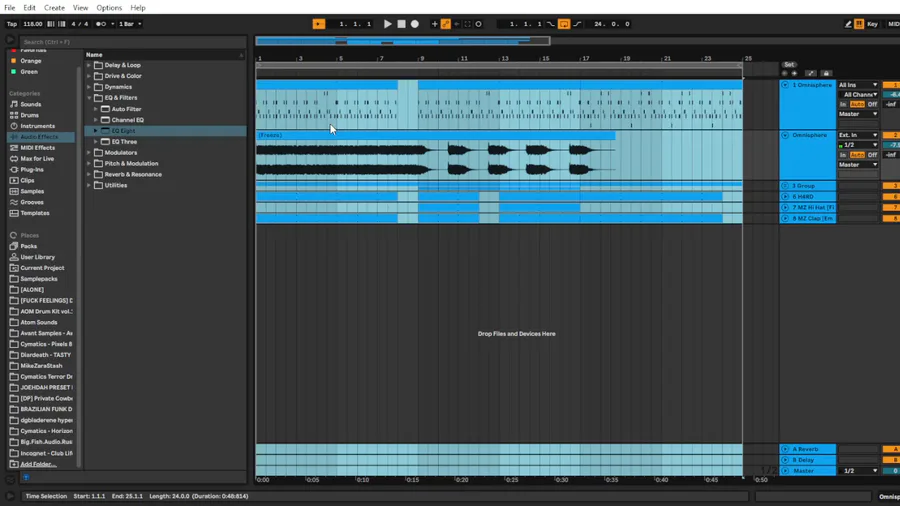Toggle the Computer MIDI Keyboard icon
This screenshot has width=900, height=506.
point(859,24)
